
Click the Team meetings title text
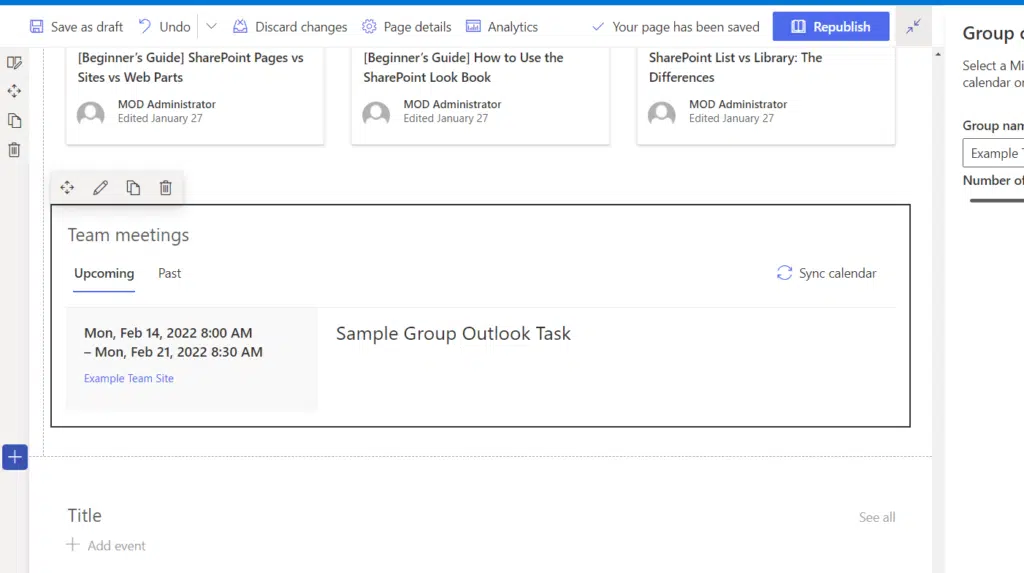point(128,235)
